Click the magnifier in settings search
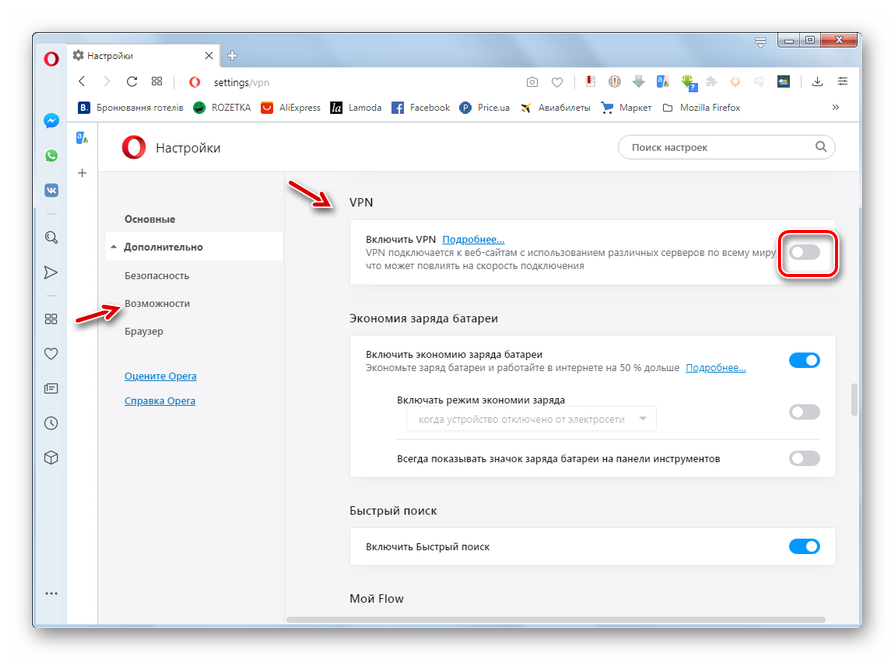This screenshot has width=895, height=661. pos(821,147)
